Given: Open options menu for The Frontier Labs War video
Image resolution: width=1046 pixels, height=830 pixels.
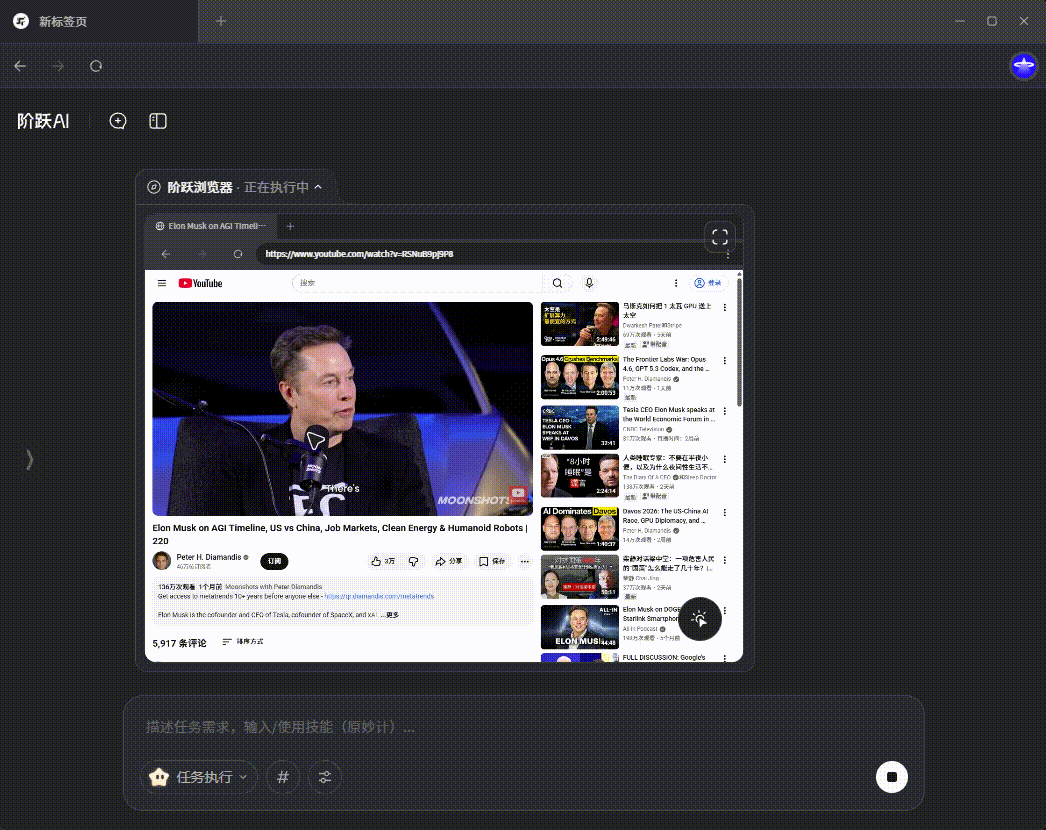Looking at the screenshot, I should [x=724, y=361].
